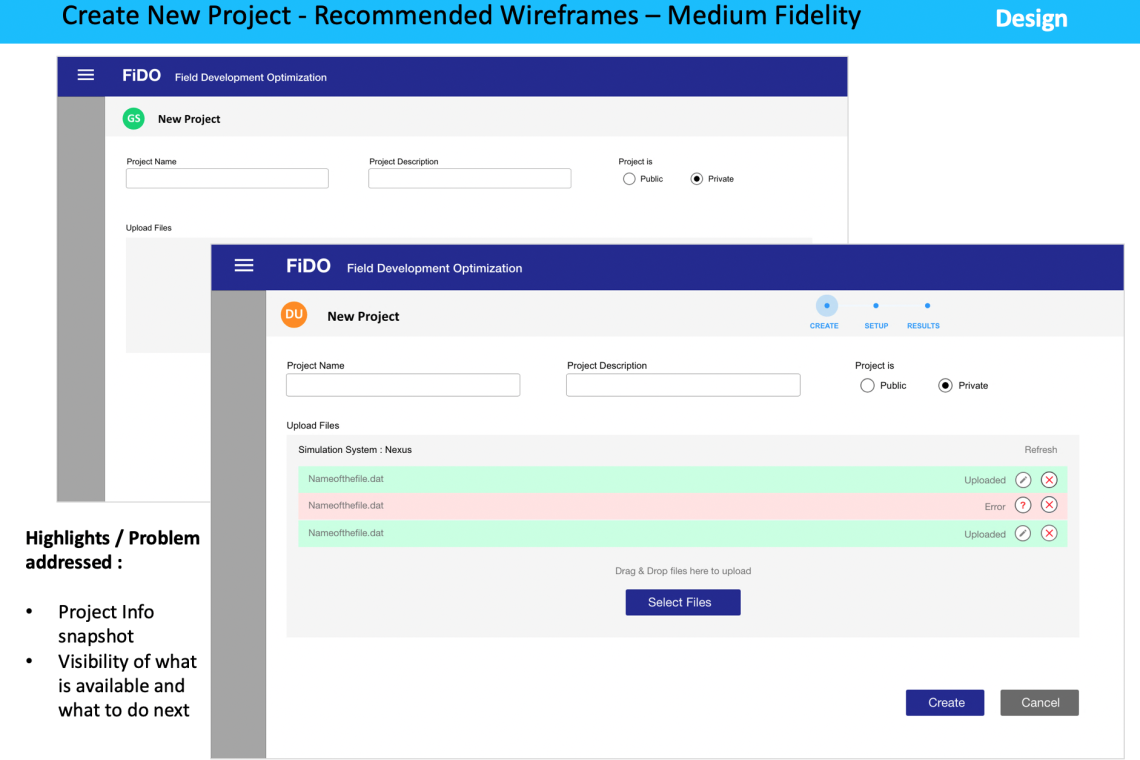The height and width of the screenshot is (760, 1140).
Task: Select Public radio in front window
Action: pos(867,385)
